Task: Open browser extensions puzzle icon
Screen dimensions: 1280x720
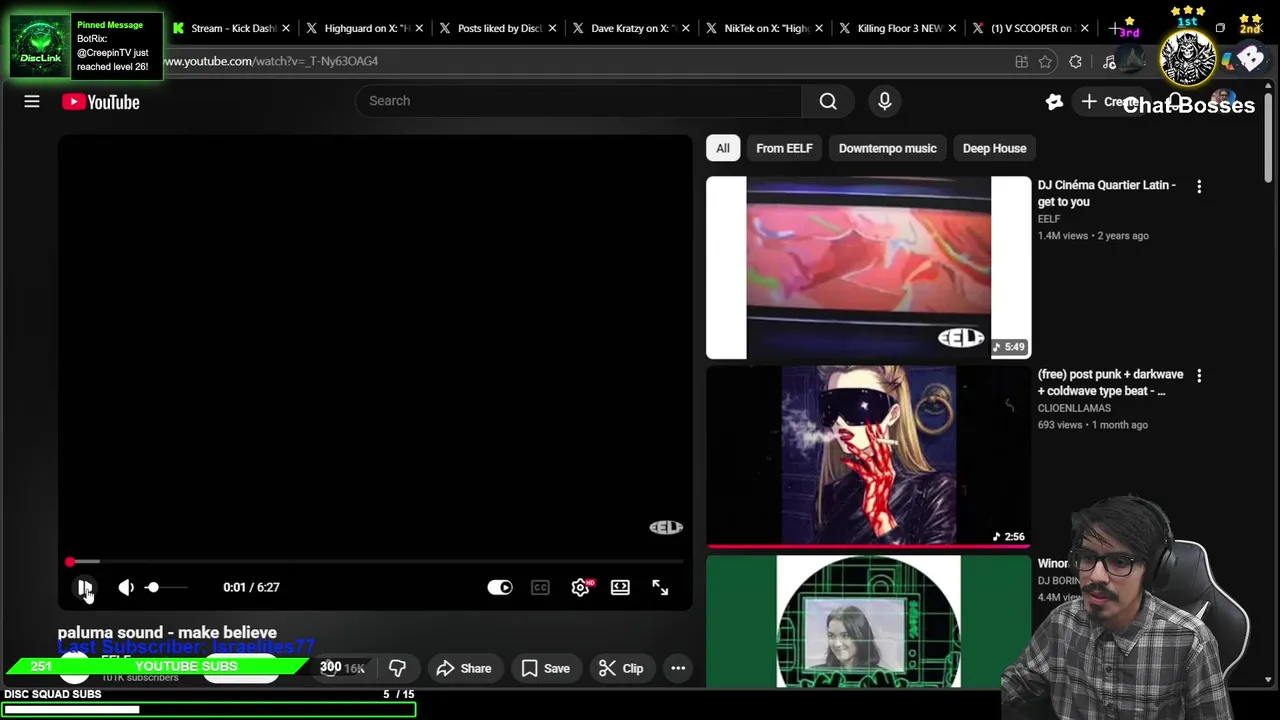Action: coord(1075,62)
